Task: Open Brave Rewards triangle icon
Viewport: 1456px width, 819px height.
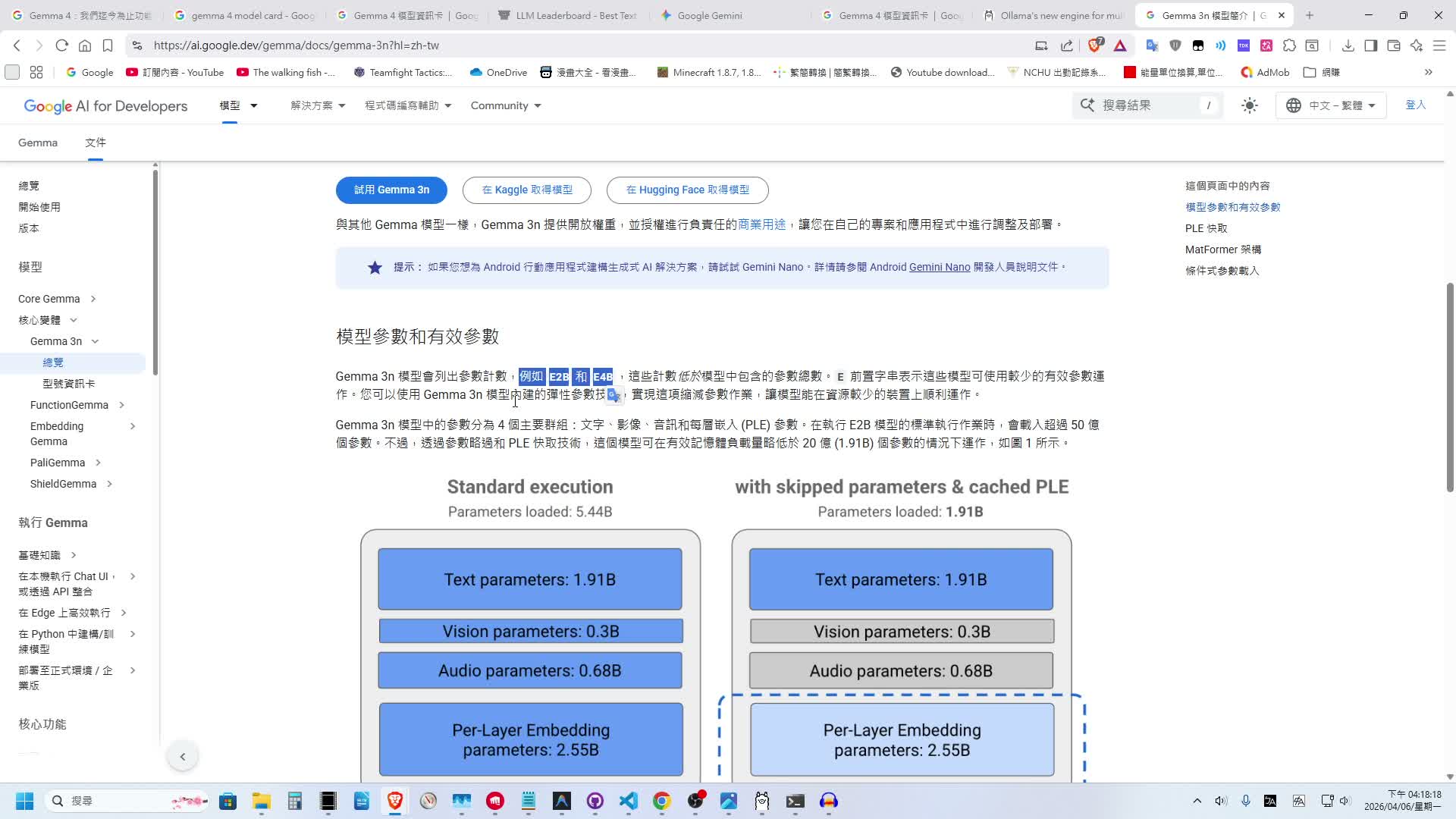Action: [1120, 45]
